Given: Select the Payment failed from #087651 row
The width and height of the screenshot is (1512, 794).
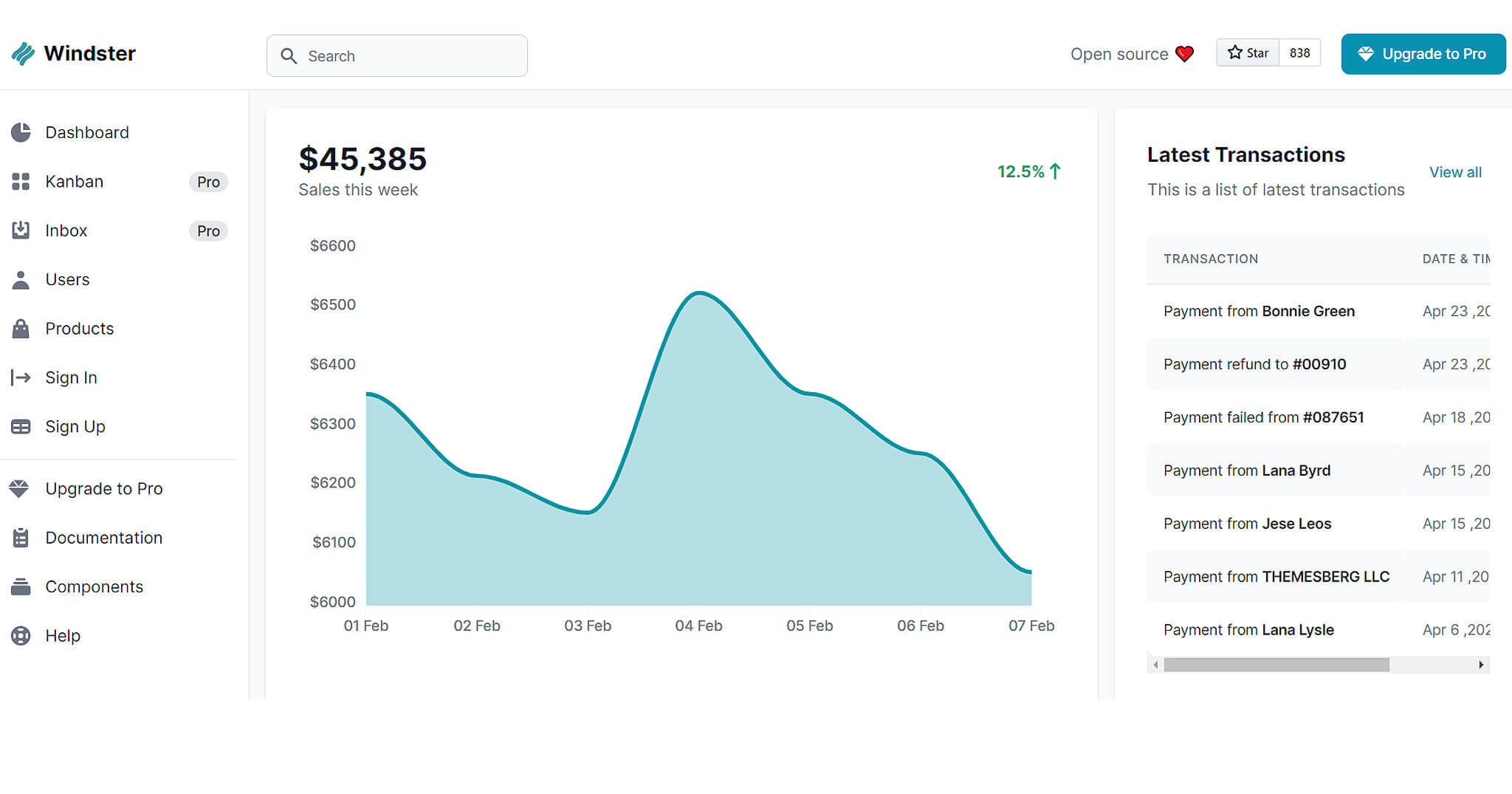Looking at the screenshot, I should pyautogui.click(x=1319, y=417).
